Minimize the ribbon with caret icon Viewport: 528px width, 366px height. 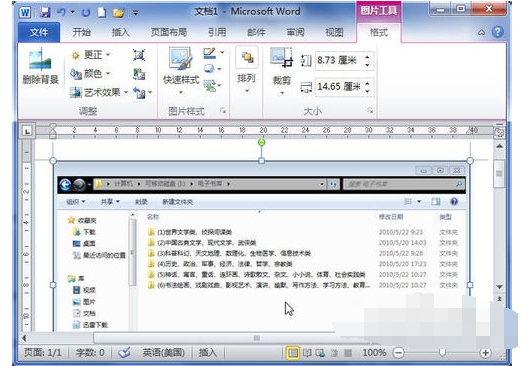(x=482, y=33)
